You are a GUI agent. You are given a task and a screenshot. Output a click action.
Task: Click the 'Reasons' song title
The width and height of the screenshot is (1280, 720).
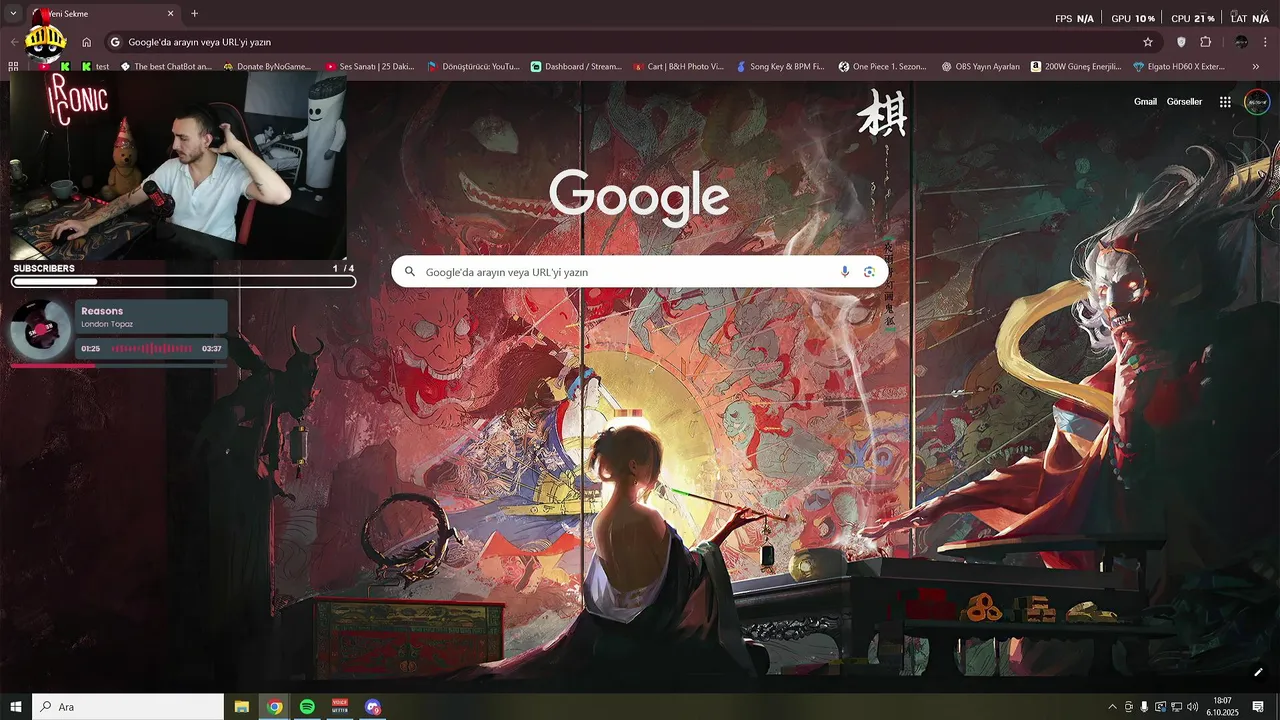click(102, 311)
